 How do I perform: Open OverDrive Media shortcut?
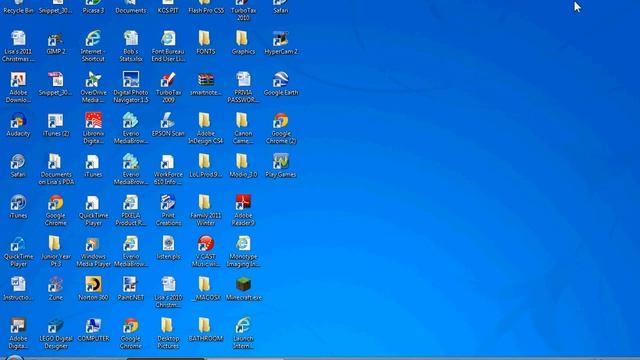pos(93,87)
